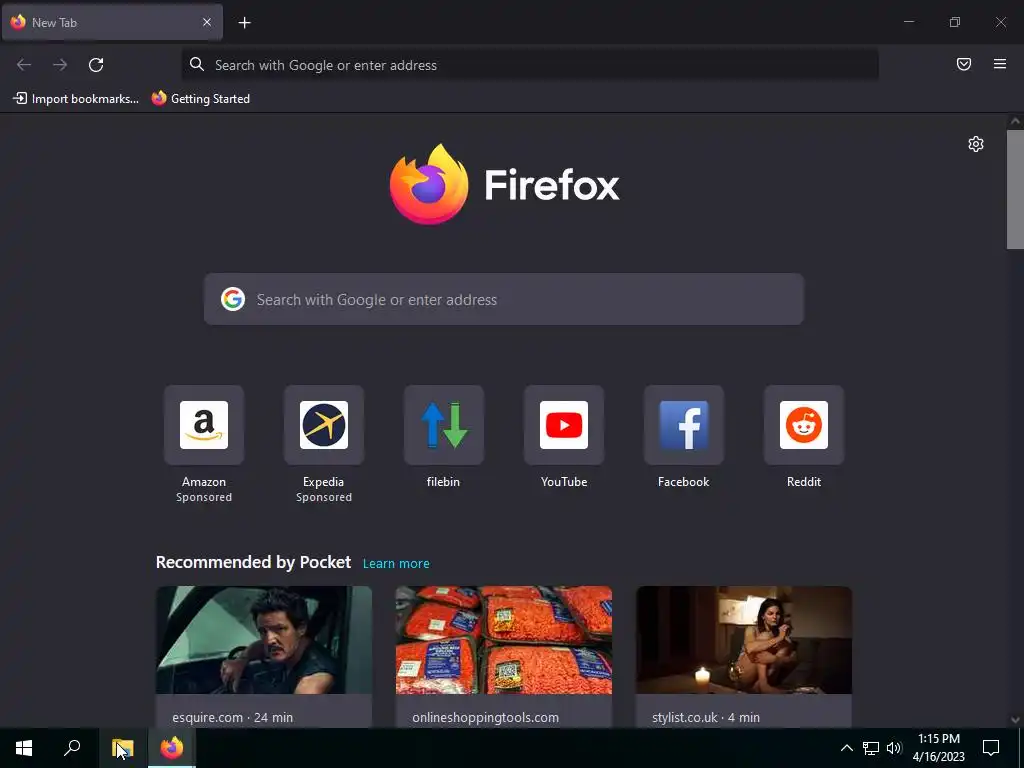Click Google logo in search box
The image size is (1024, 768).
point(232,299)
